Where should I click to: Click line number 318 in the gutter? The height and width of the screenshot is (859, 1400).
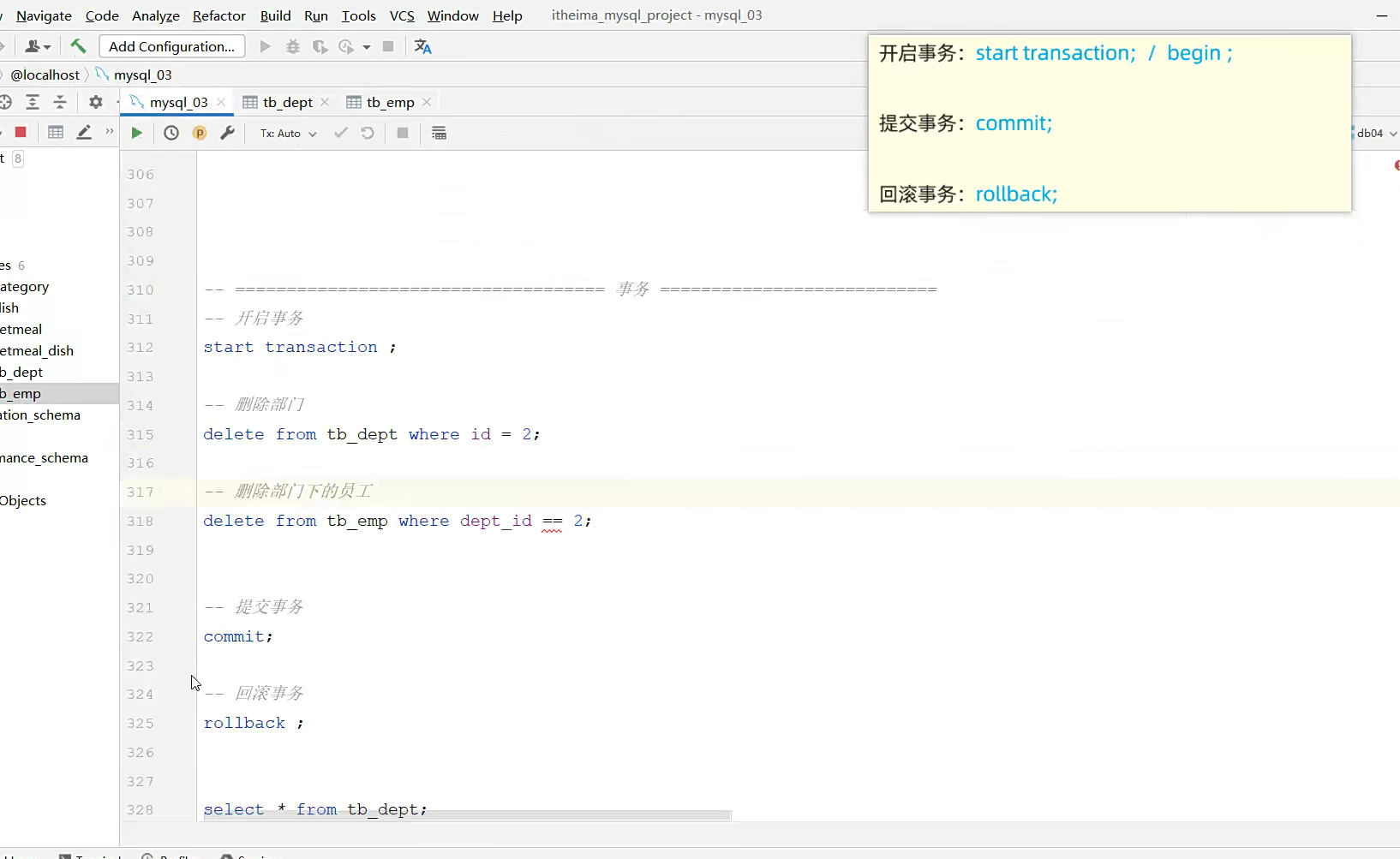[x=141, y=521]
